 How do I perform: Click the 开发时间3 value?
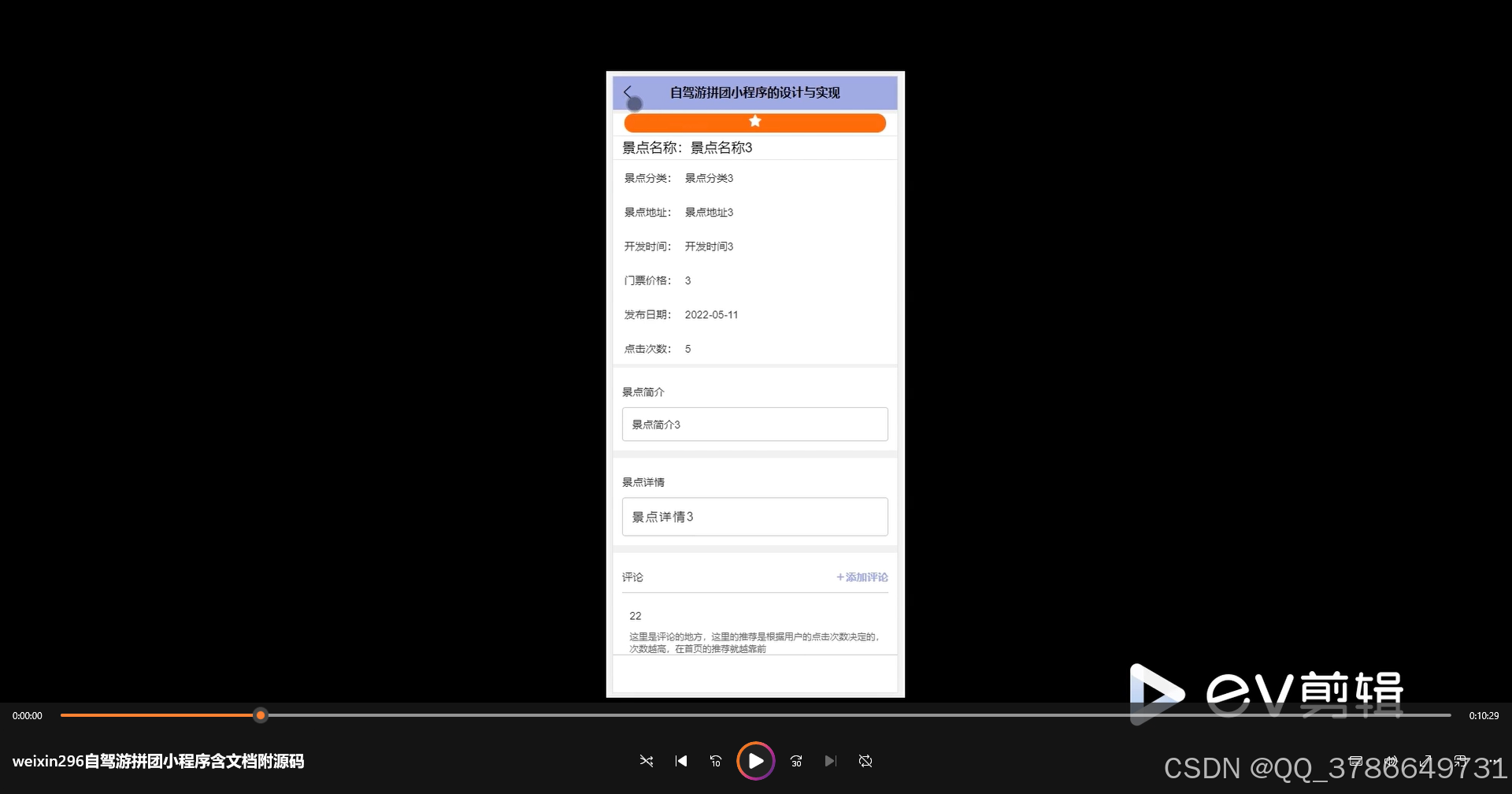click(x=709, y=247)
